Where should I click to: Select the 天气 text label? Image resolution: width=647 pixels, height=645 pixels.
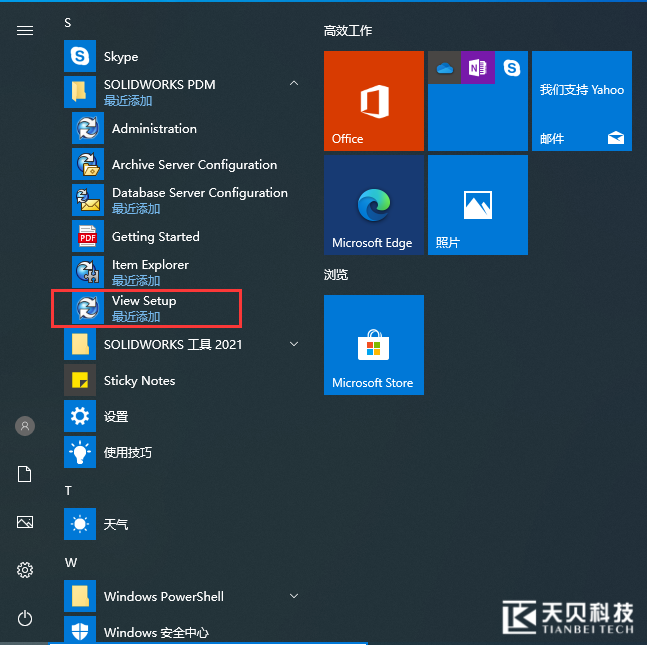click(x=116, y=525)
